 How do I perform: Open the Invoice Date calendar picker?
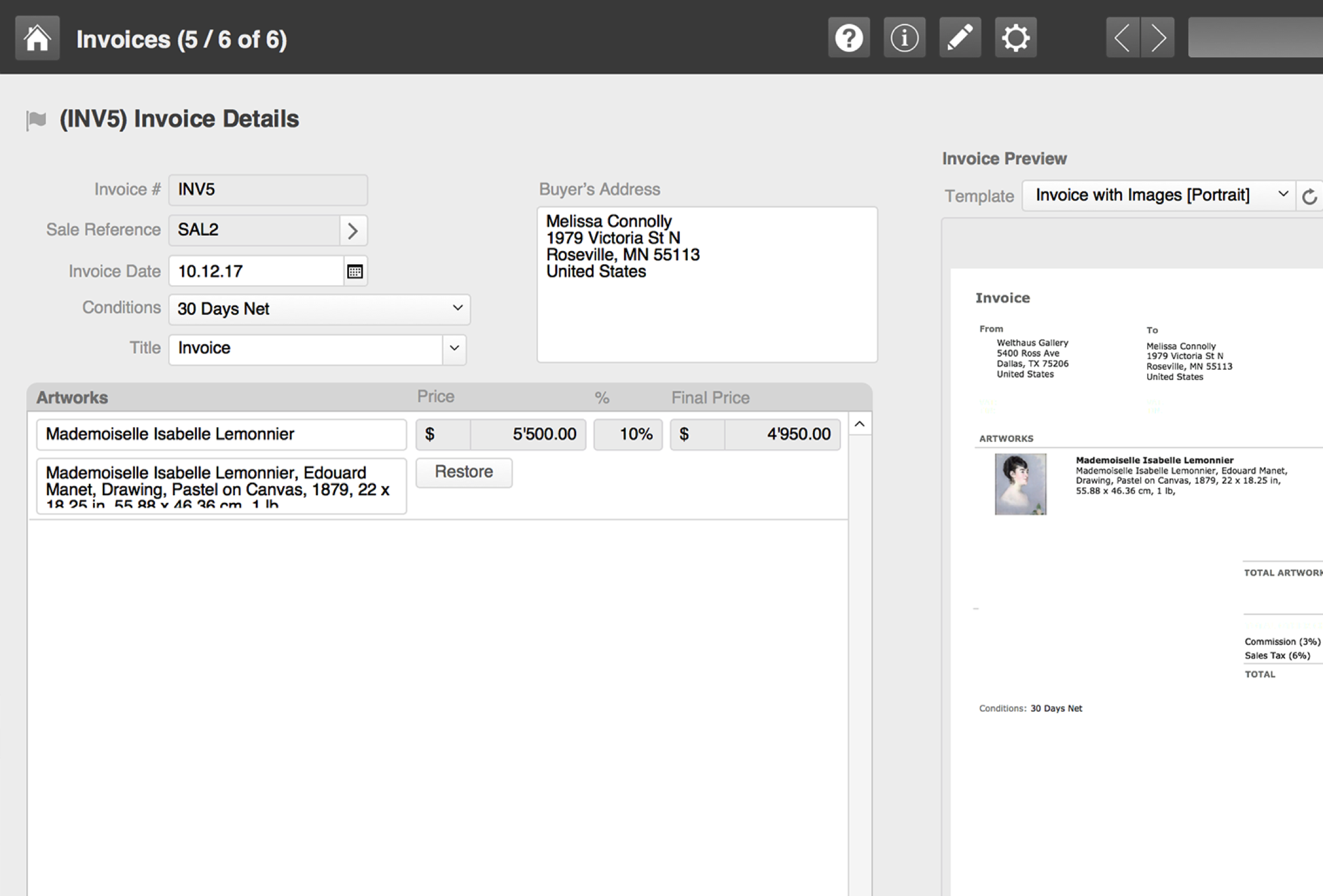[355, 271]
